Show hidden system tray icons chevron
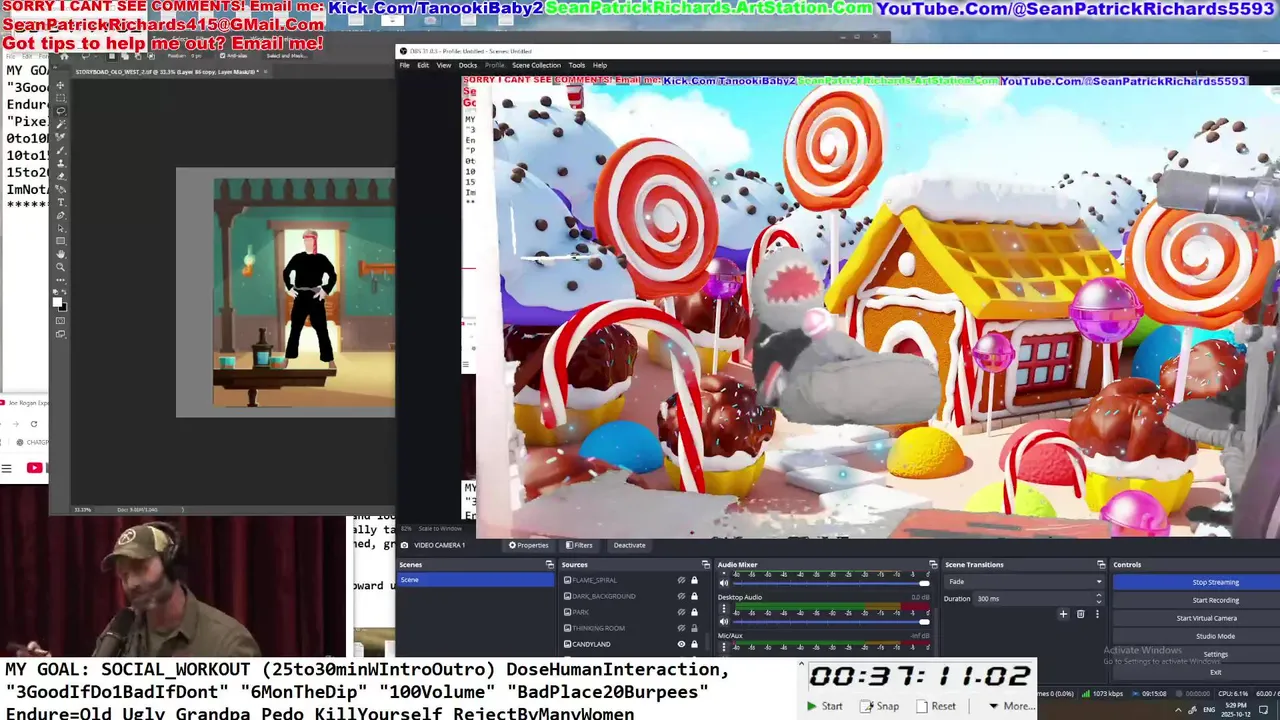Screen dimensions: 1280x720 [x=1178, y=709]
